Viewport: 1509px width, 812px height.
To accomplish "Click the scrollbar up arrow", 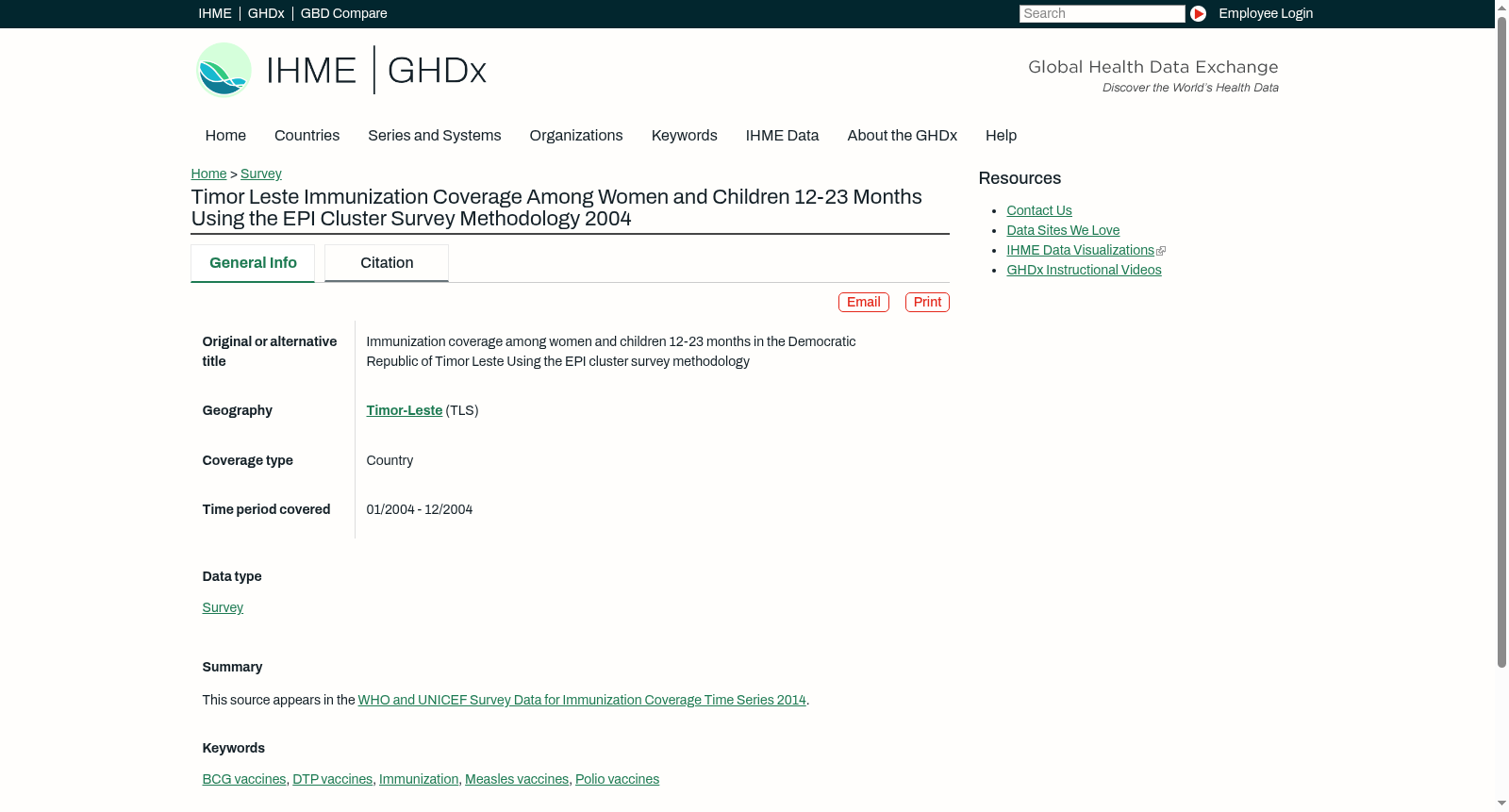I will [1501, 7].
